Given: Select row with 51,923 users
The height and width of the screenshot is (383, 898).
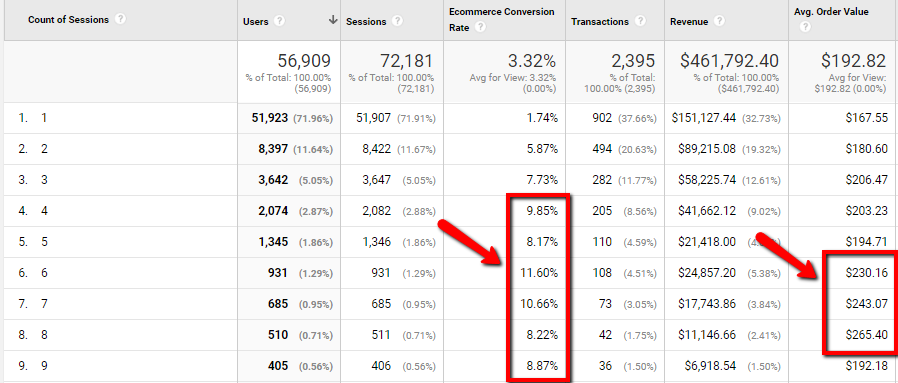Looking at the screenshot, I should click(x=449, y=119).
